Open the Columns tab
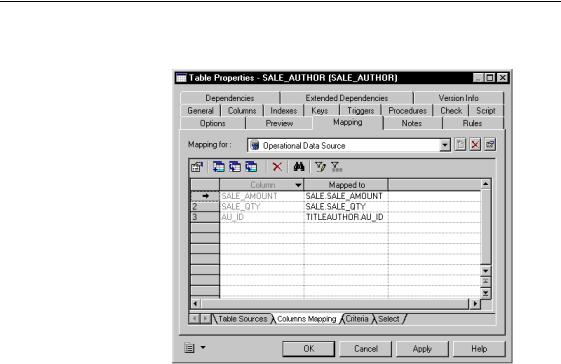The width and height of the screenshot is (561, 364). 242,111
